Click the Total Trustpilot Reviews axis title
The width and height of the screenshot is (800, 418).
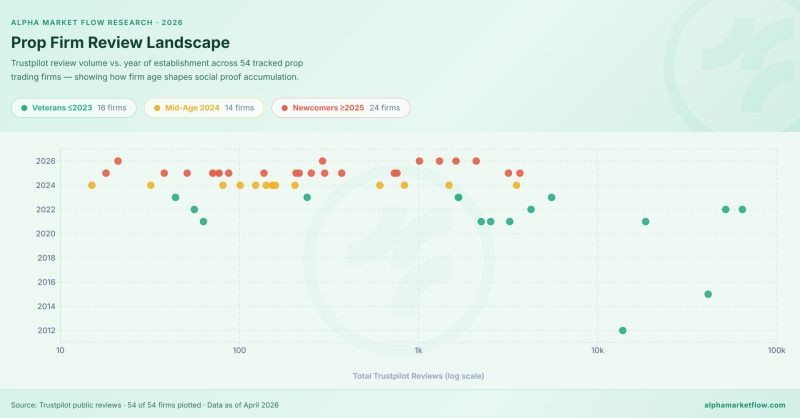point(418,376)
